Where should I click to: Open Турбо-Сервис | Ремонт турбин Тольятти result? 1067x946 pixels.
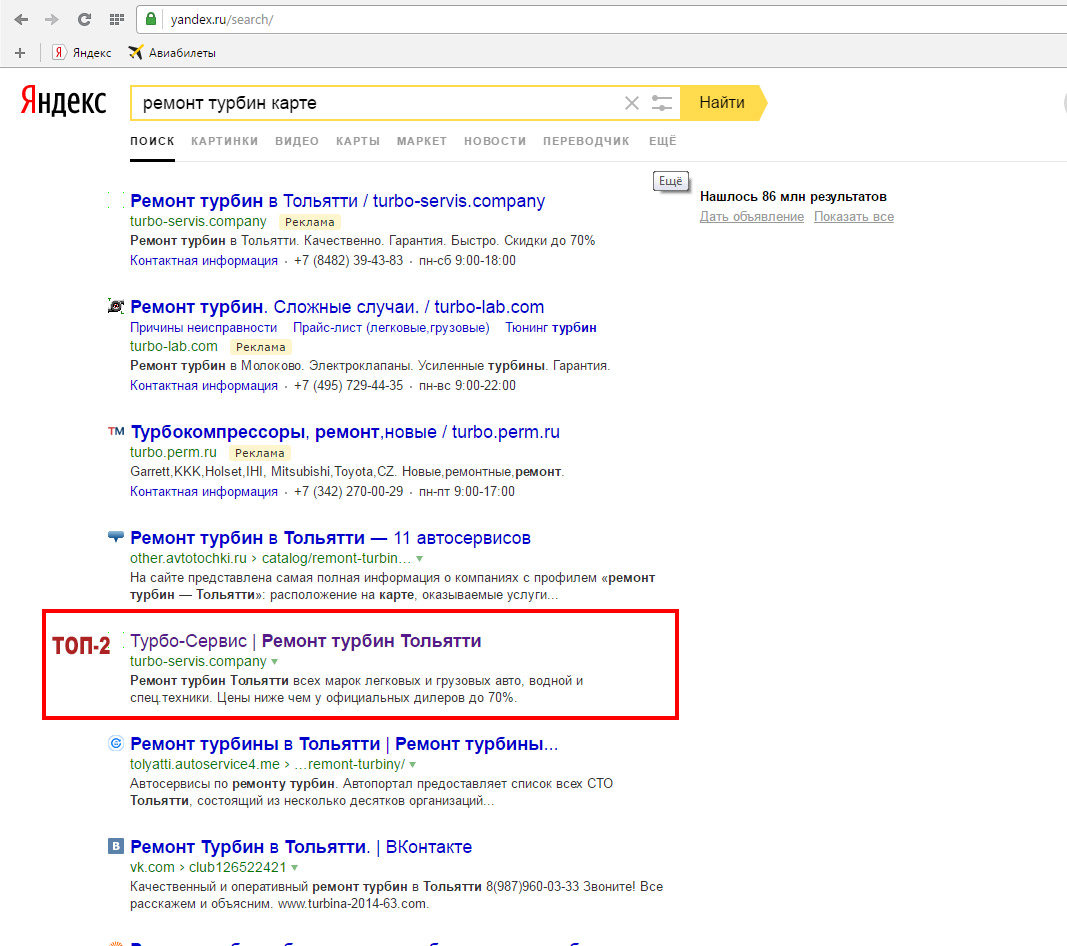[x=306, y=641]
